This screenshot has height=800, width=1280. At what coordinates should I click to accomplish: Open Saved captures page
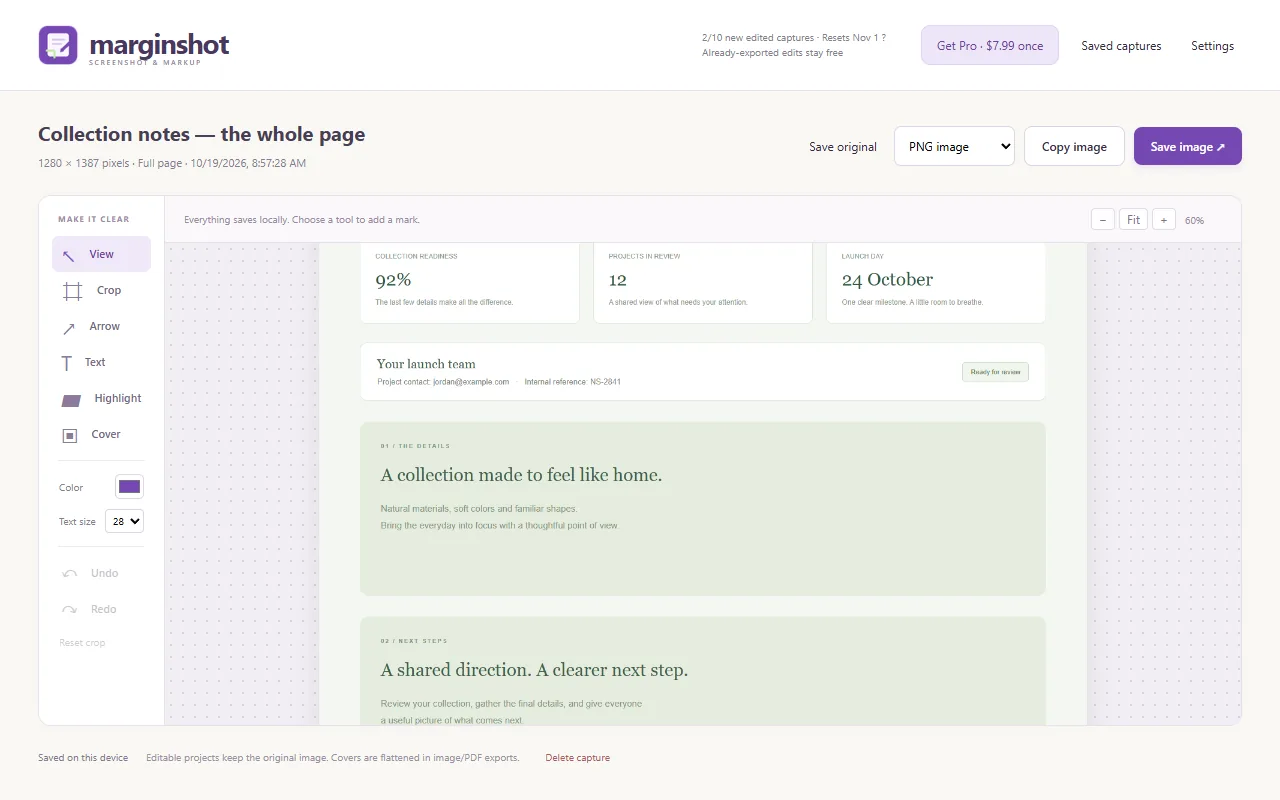(1121, 46)
